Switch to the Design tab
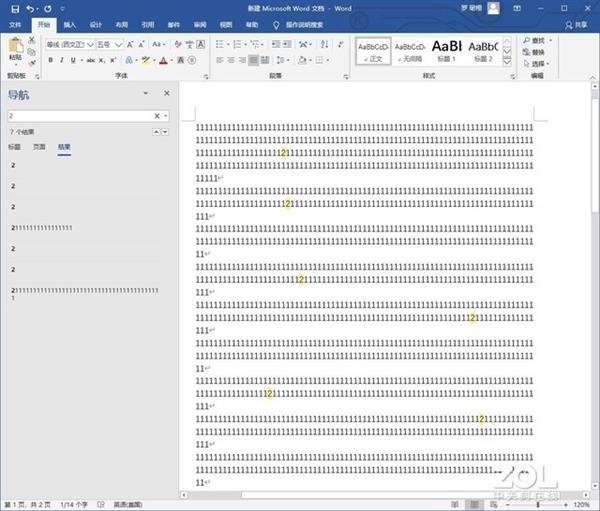This screenshot has width=600, height=511. click(x=96, y=25)
